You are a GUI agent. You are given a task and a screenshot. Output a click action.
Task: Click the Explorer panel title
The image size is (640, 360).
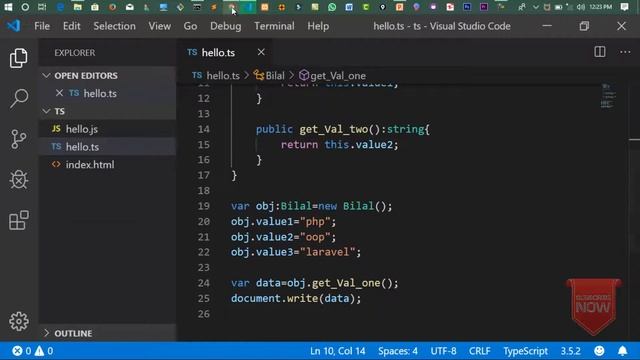click(75, 53)
